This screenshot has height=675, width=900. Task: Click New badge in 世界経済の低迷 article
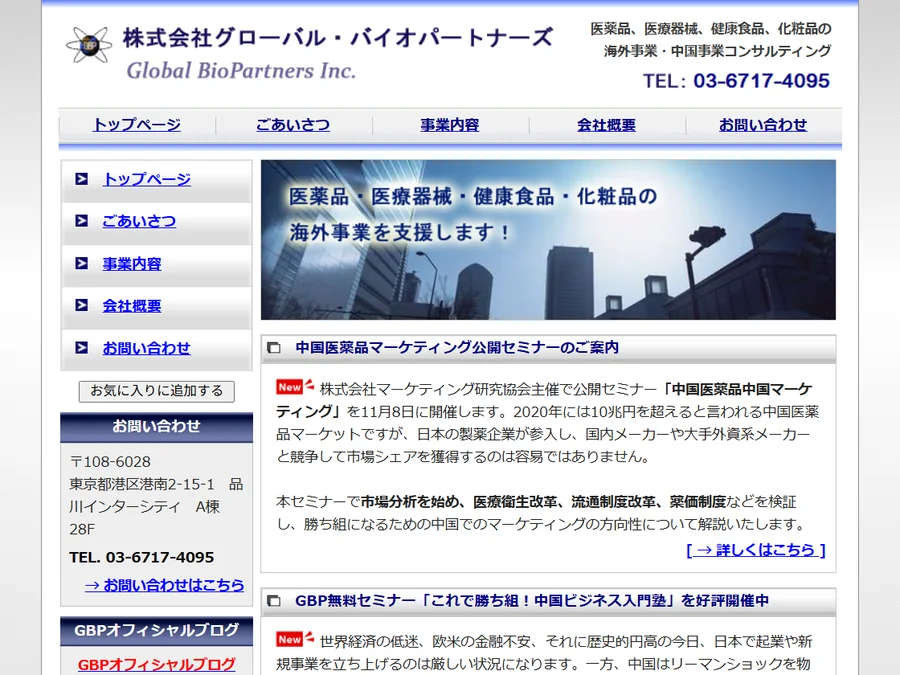(295, 638)
